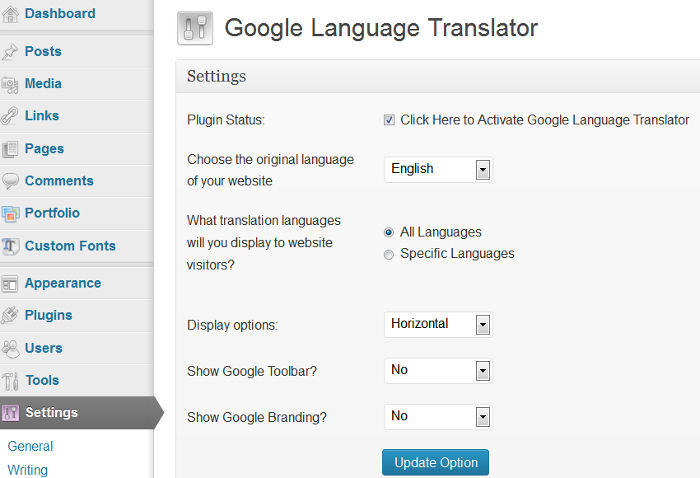Click the Plugins plug icon
The height and width of the screenshot is (478, 700).
10,316
